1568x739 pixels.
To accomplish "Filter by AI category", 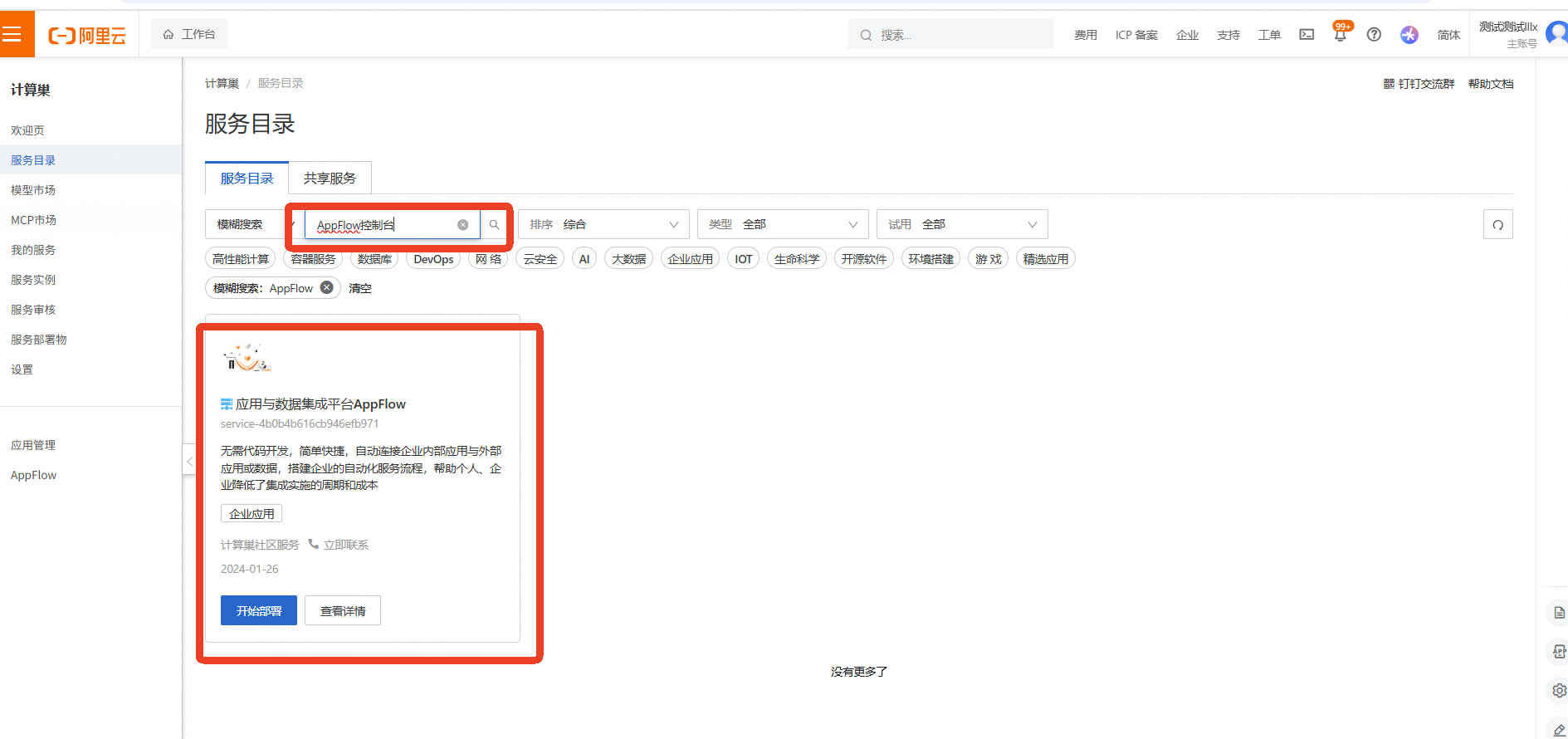I will [584, 259].
